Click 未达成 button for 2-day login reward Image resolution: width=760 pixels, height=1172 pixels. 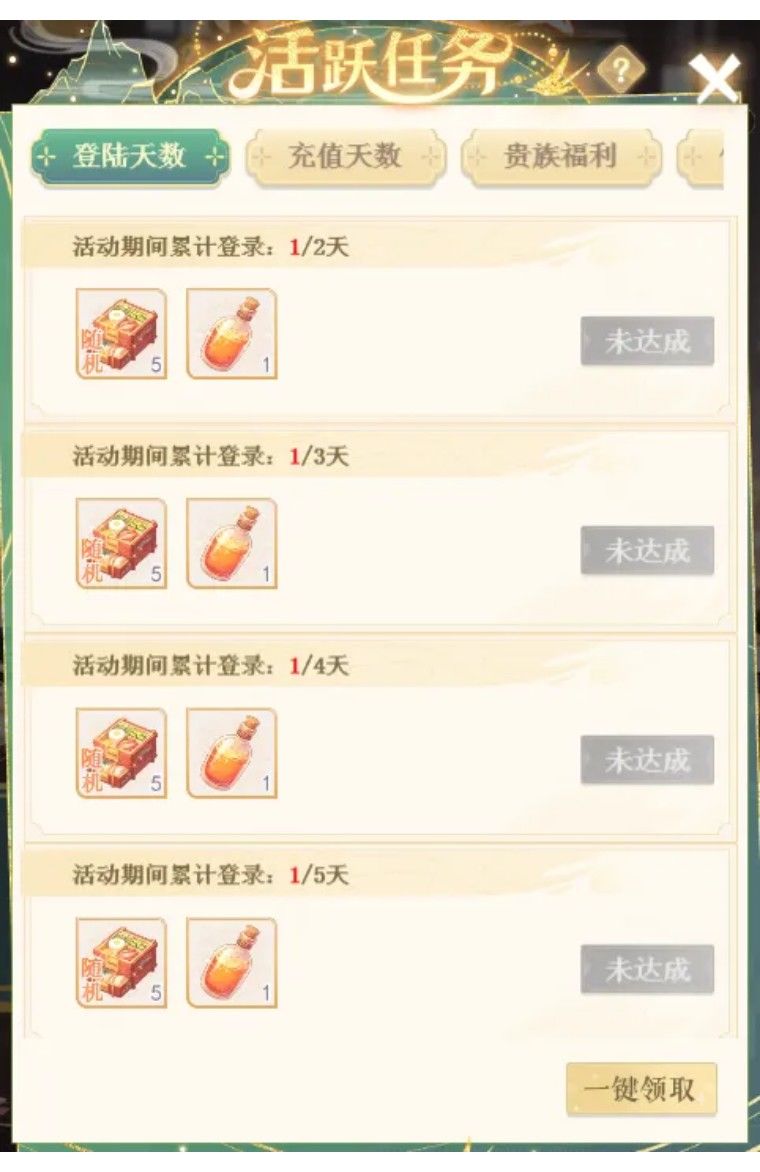(x=647, y=341)
